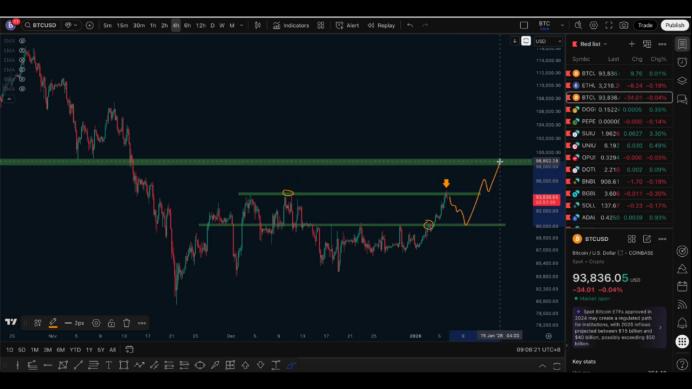Toggle first indicator visibility eye icon
Viewport: 692px width, 389px height.
pyautogui.click(x=22, y=41)
